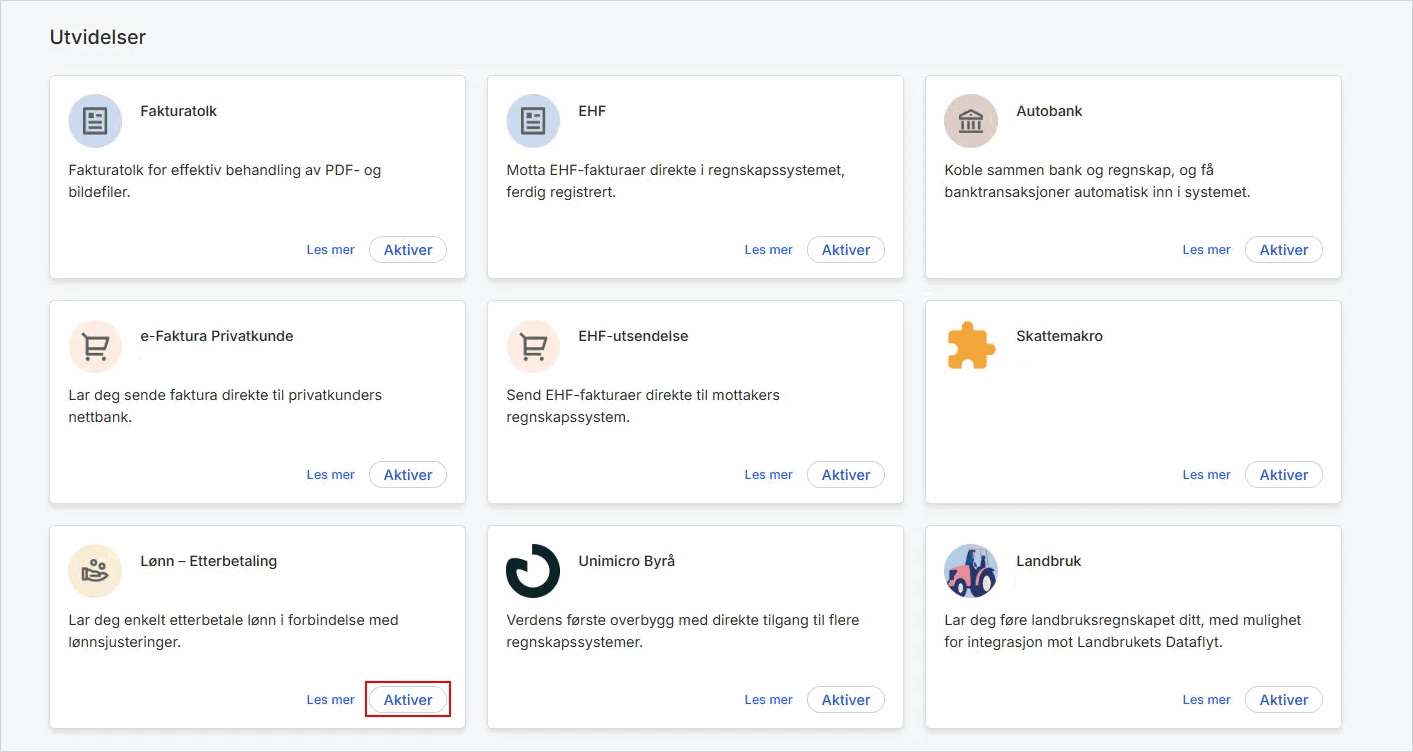Open Les mer for e-Faktura Privatkunde
This screenshot has height=752, width=1413.
tap(331, 475)
